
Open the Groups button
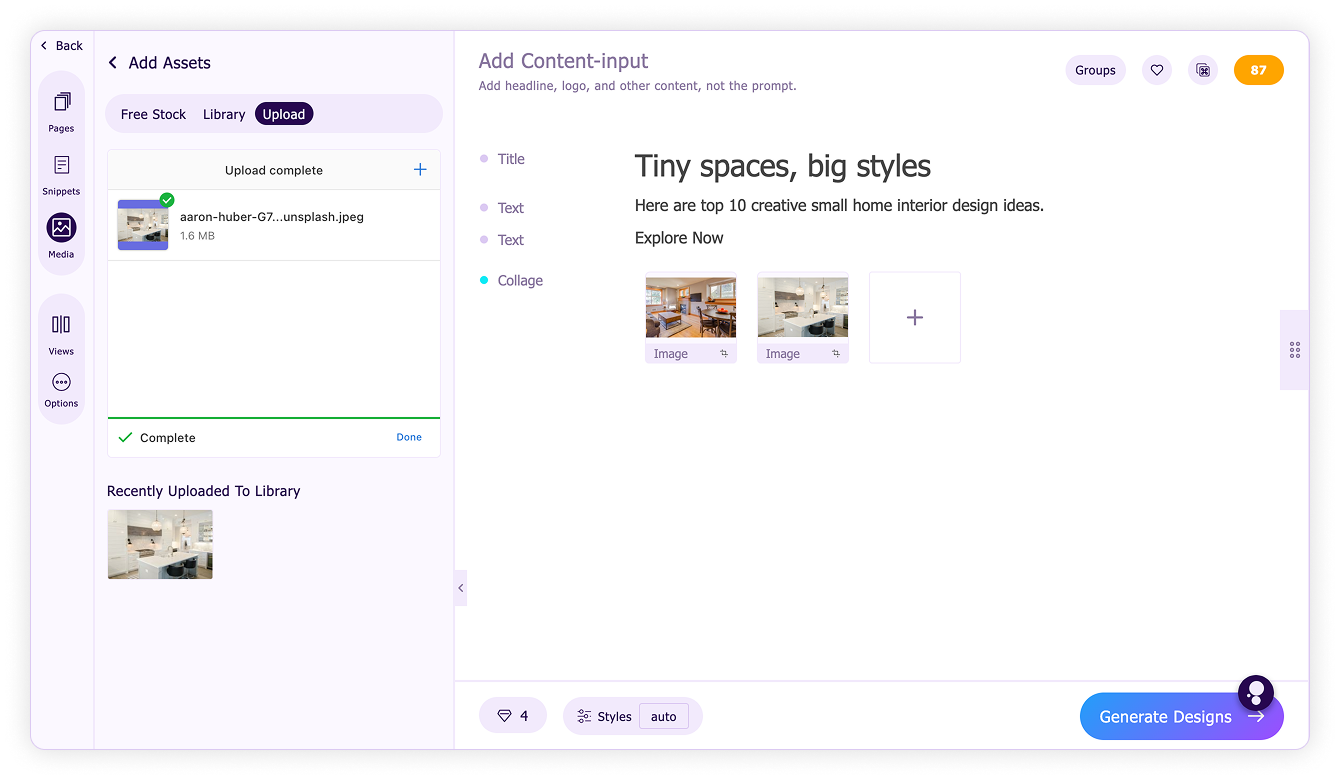click(1095, 70)
